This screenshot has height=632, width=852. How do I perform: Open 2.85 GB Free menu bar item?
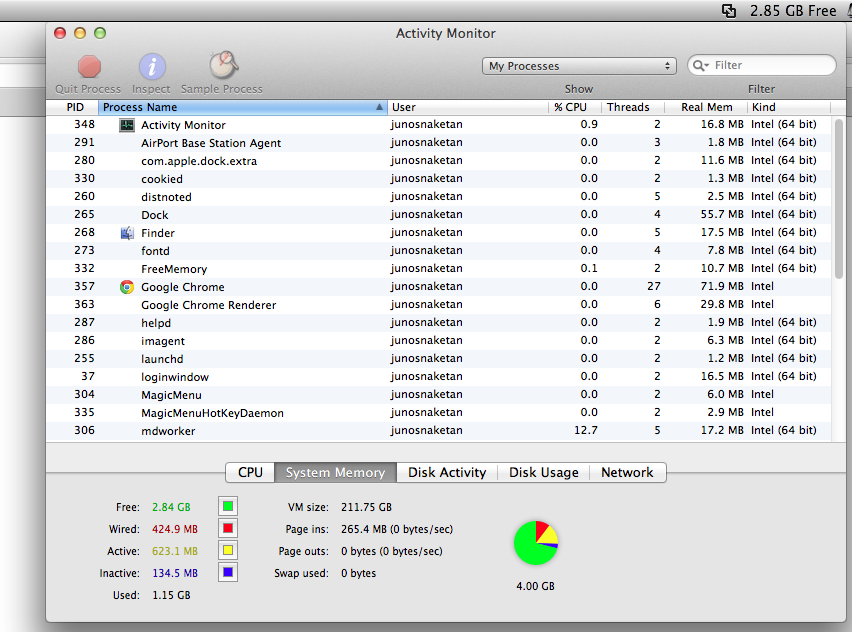click(x=793, y=11)
